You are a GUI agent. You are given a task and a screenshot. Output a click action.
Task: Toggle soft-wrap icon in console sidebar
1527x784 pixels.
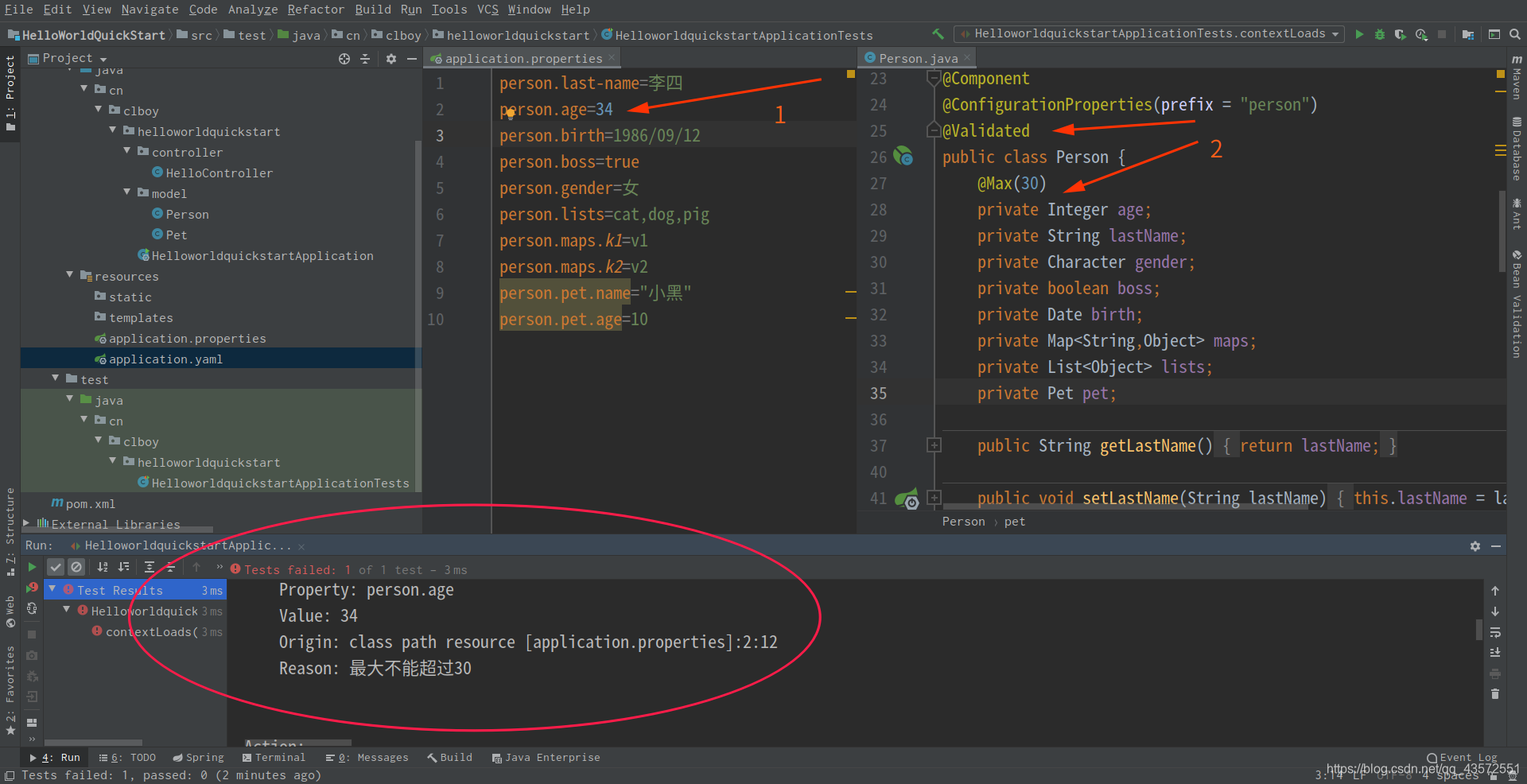click(1495, 632)
